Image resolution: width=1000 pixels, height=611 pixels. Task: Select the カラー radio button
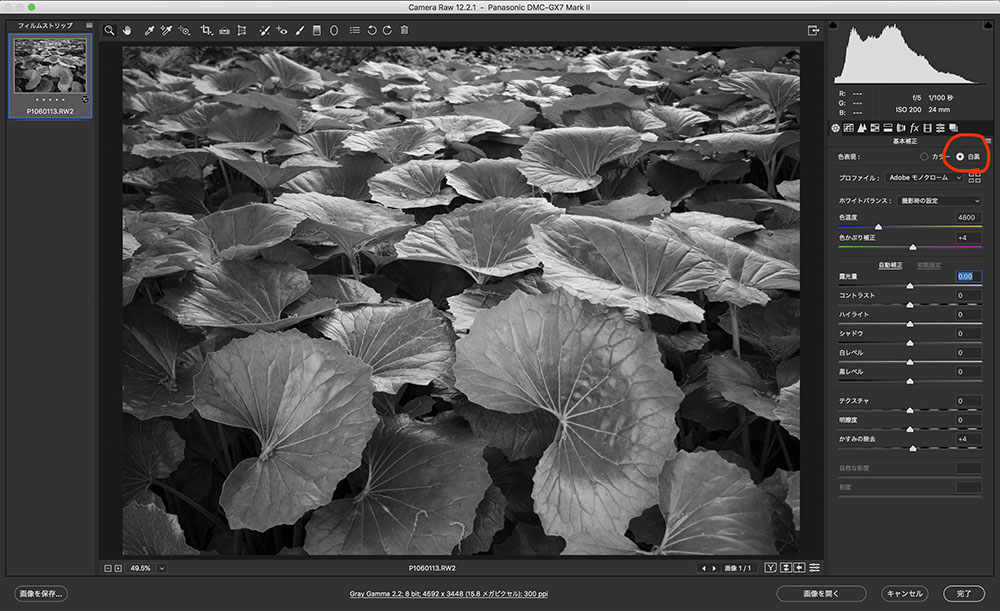[923, 157]
